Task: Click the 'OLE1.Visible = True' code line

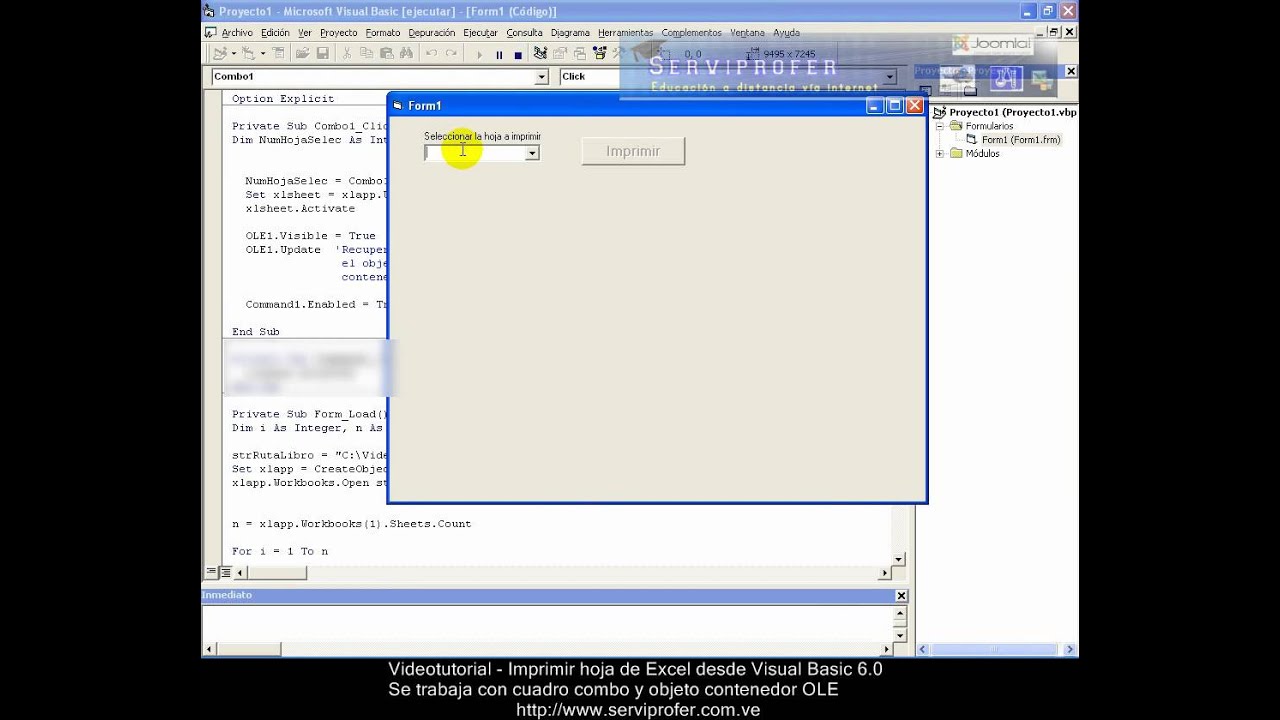Action: tap(311, 236)
